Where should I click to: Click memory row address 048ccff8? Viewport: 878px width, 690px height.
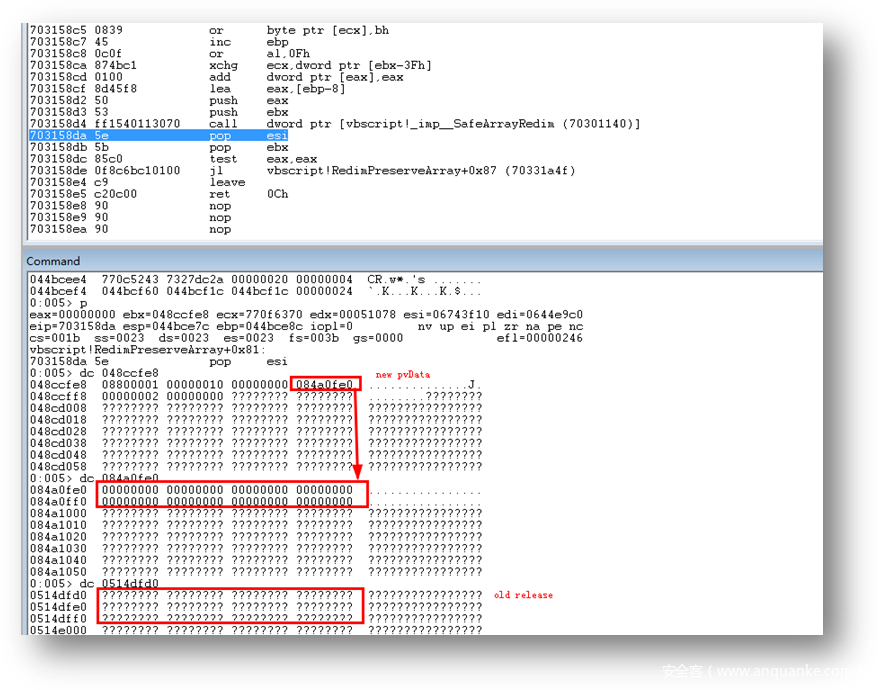tap(58, 397)
